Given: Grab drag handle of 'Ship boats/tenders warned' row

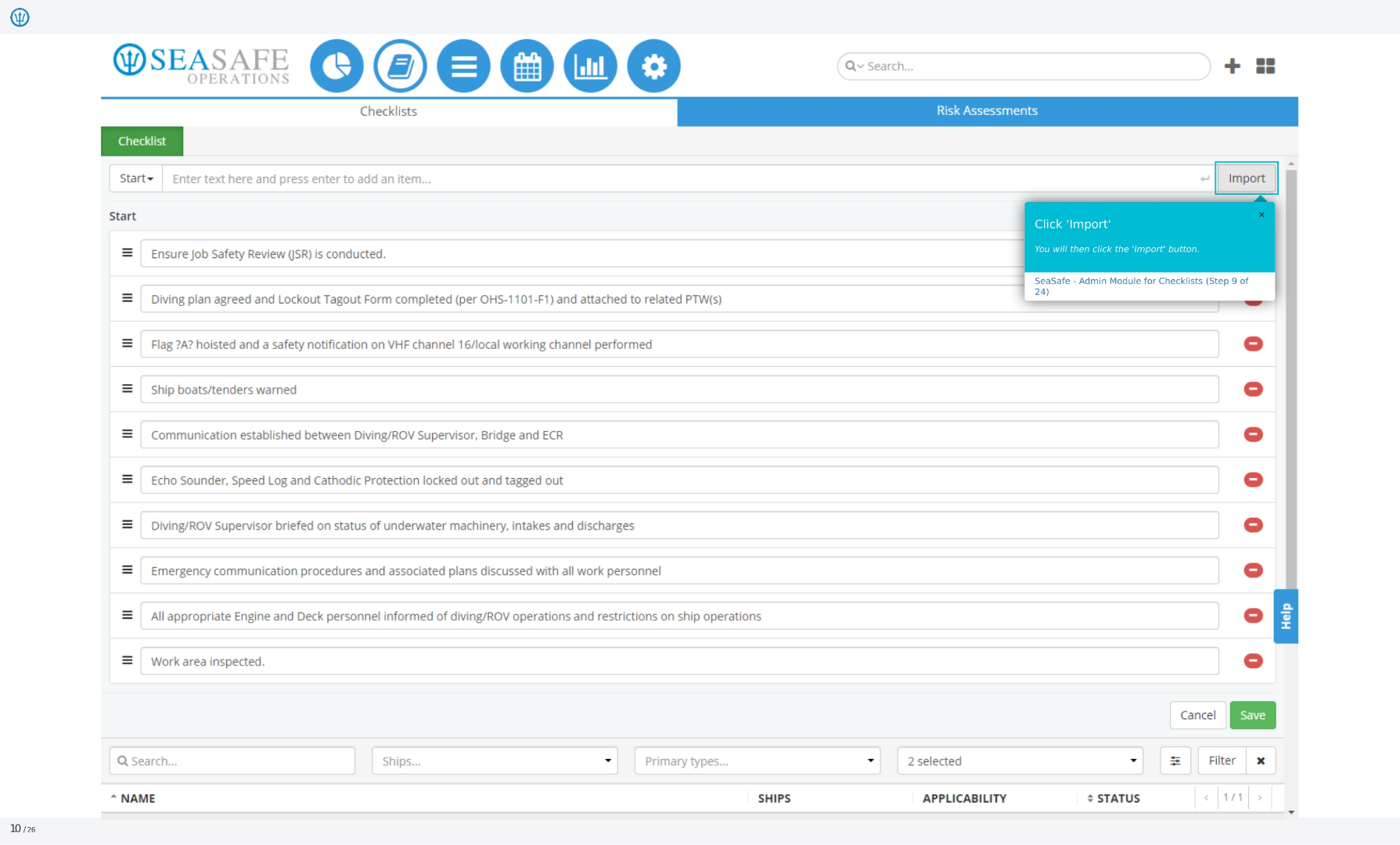Looking at the screenshot, I should (127, 389).
